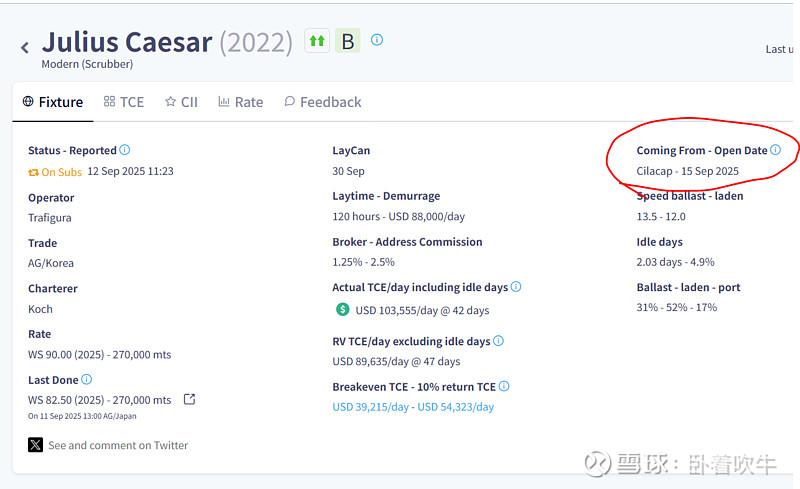800x489 pixels.
Task: Click USD 103,555/day @ 42 days value
Action: (x=422, y=310)
